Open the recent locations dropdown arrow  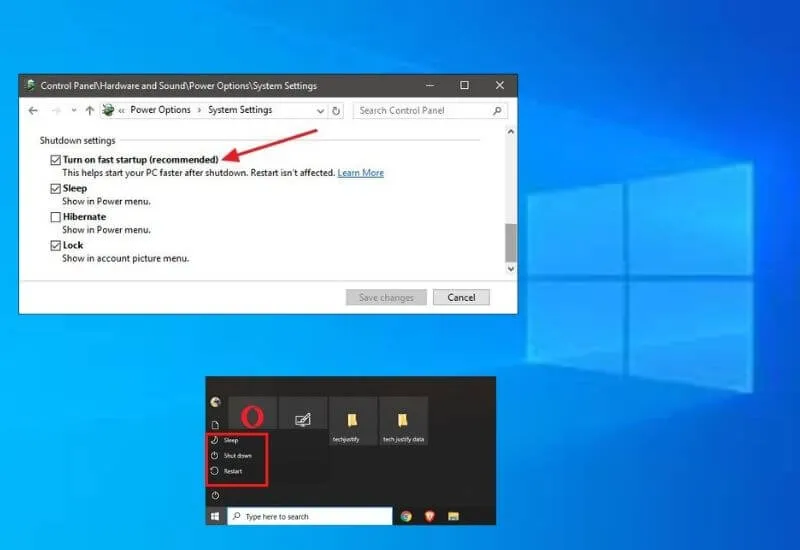pyautogui.click(x=74, y=111)
